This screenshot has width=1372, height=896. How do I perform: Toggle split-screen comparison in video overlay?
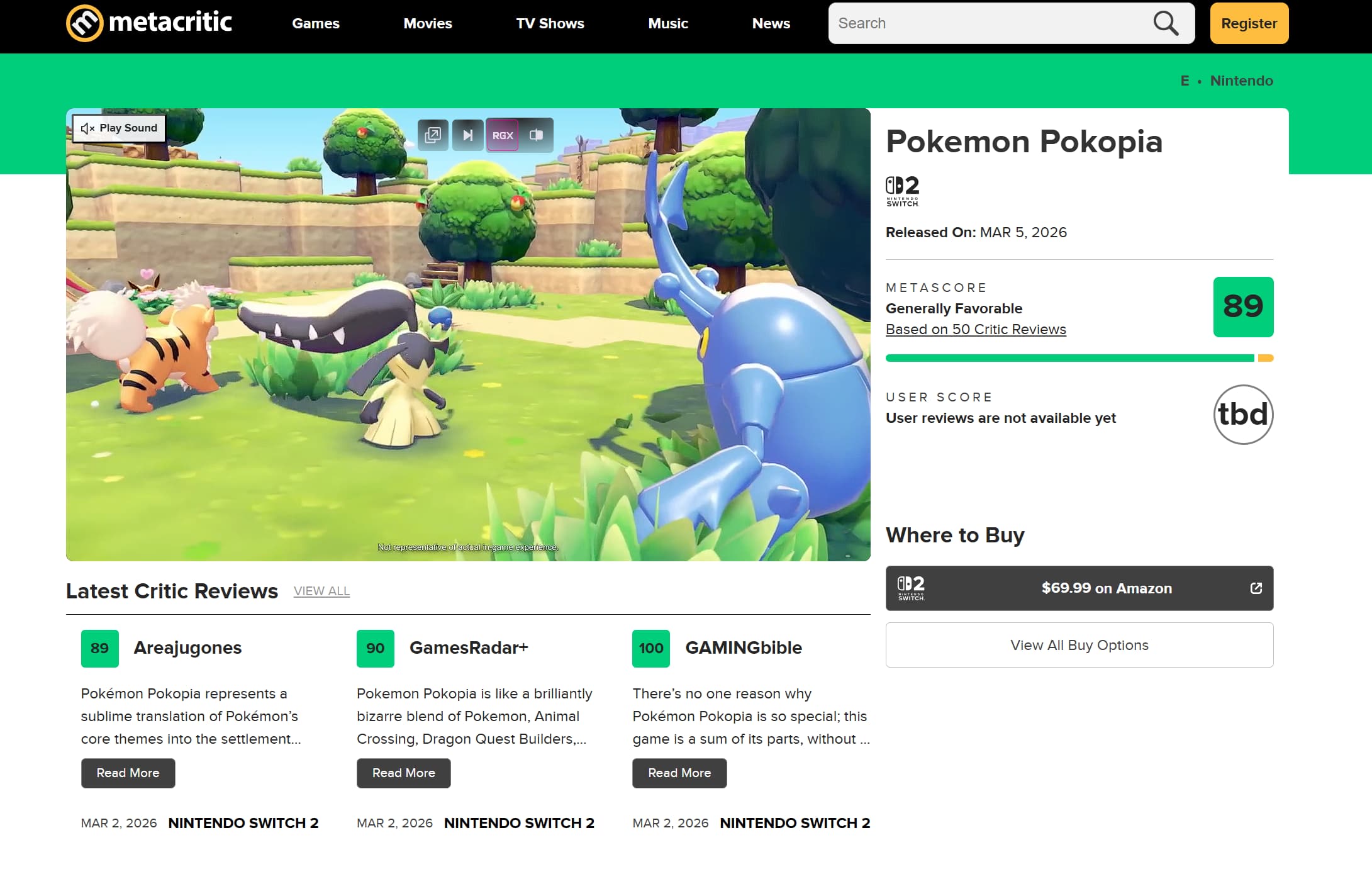(x=536, y=135)
